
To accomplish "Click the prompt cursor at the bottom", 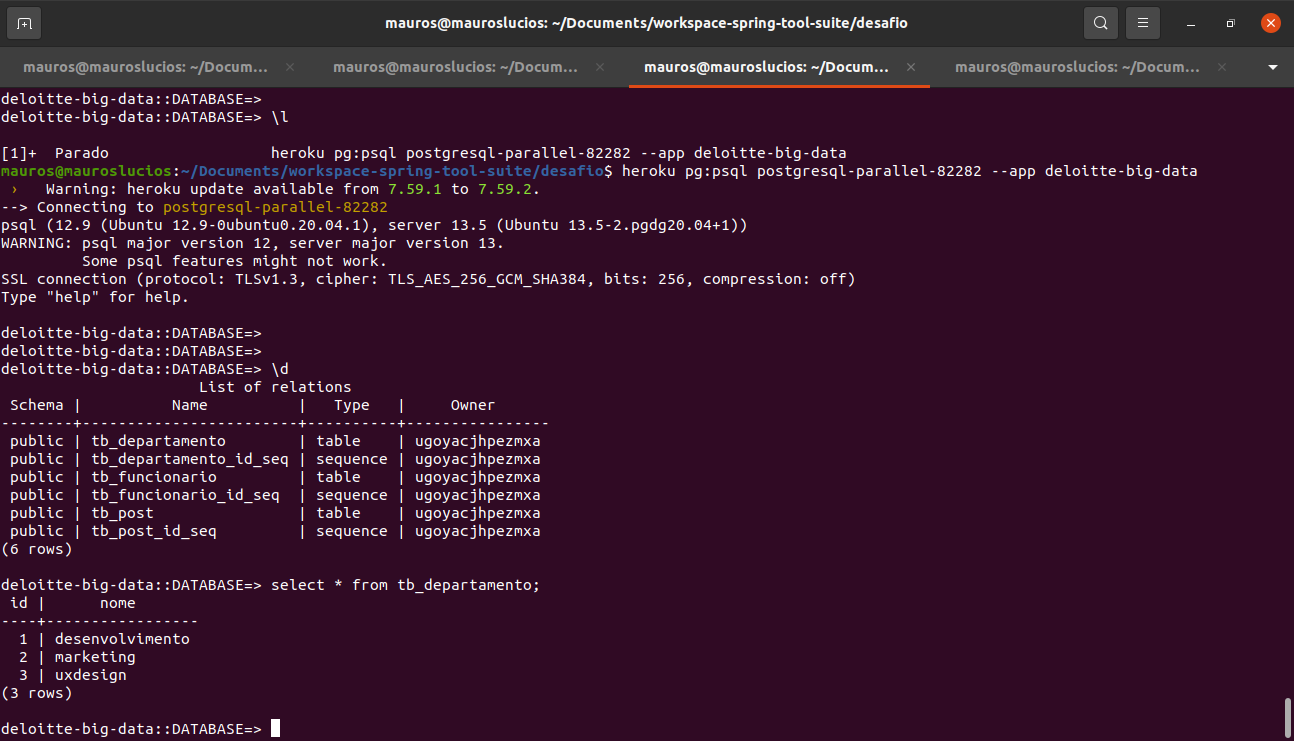I will pos(275,729).
